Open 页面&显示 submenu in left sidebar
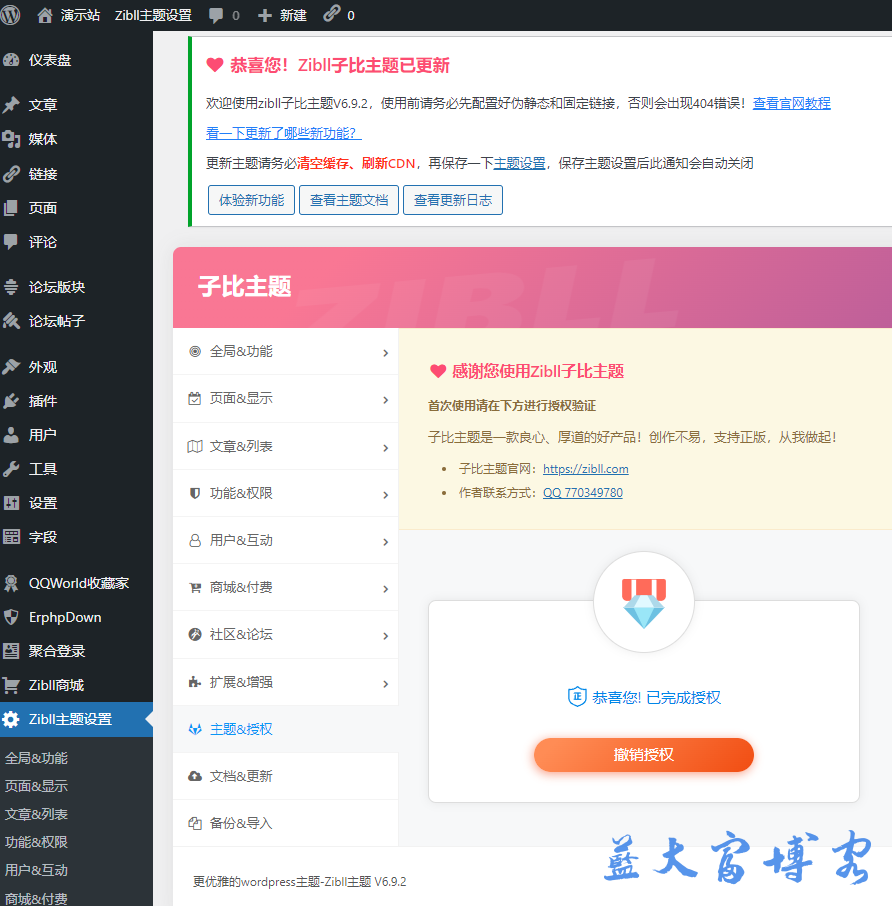892x906 pixels. point(36,786)
